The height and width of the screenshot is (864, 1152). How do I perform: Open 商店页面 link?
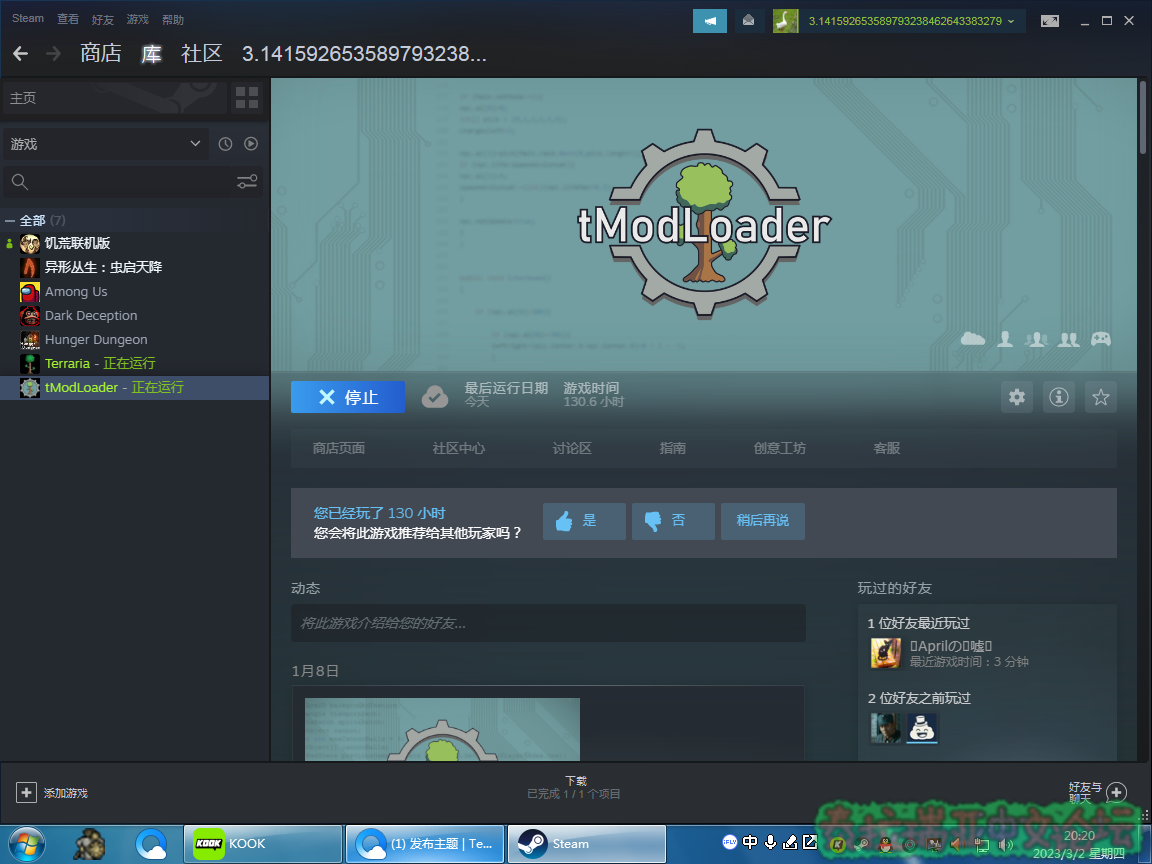(339, 448)
